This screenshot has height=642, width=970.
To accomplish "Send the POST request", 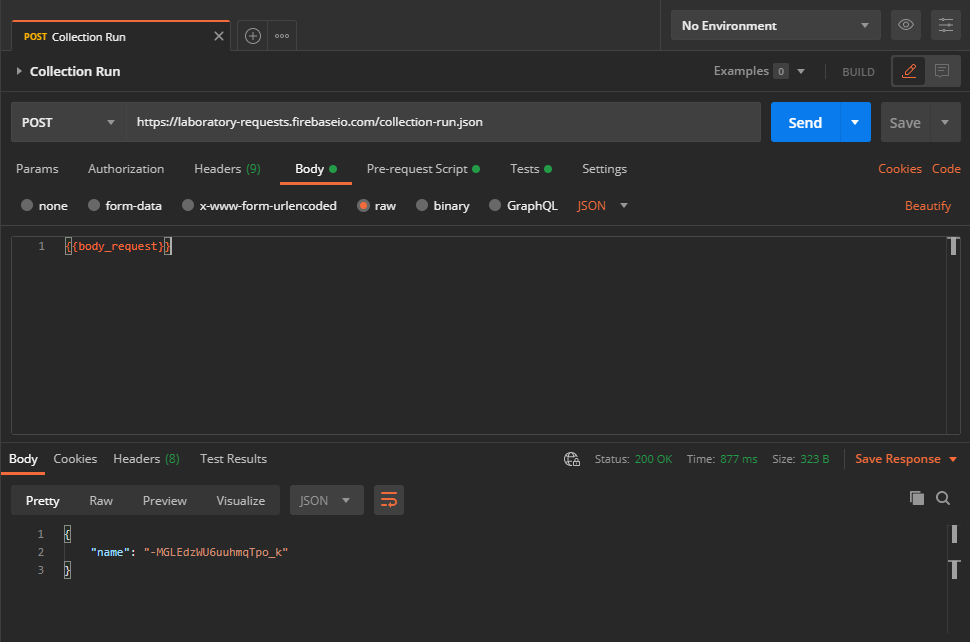I will click(x=805, y=122).
